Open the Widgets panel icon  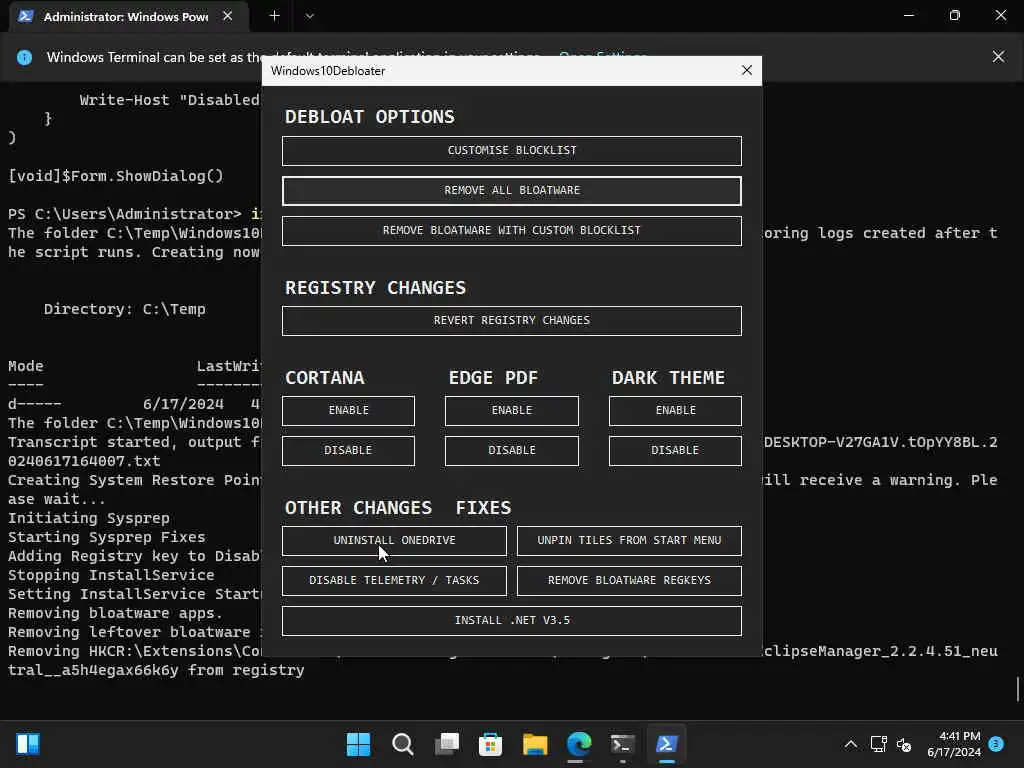pyautogui.click(x=28, y=744)
